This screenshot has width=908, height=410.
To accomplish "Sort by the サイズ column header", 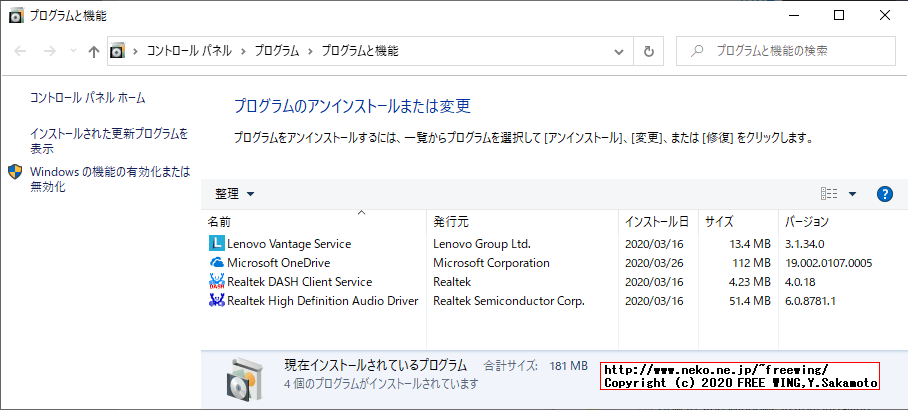I will pos(738,221).
